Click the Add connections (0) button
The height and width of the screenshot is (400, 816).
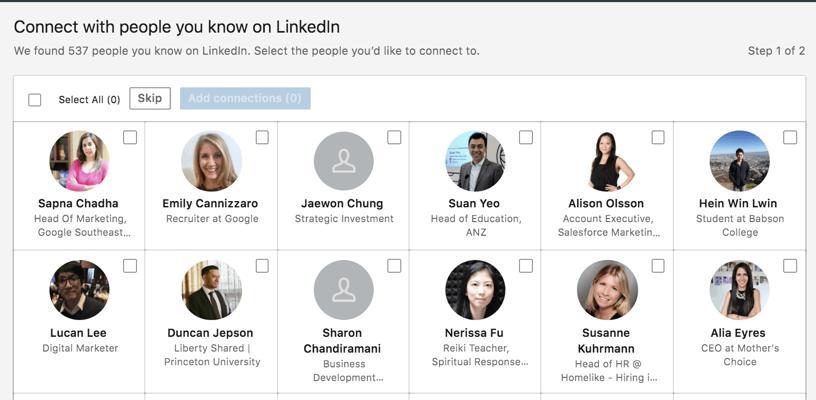click(x=245, y=98)
